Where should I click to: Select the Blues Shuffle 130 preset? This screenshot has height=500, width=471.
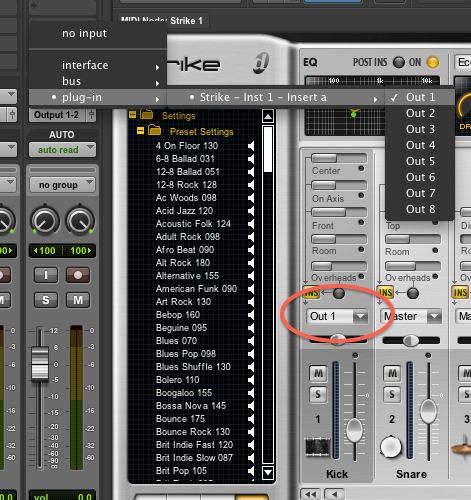(193, 367)
